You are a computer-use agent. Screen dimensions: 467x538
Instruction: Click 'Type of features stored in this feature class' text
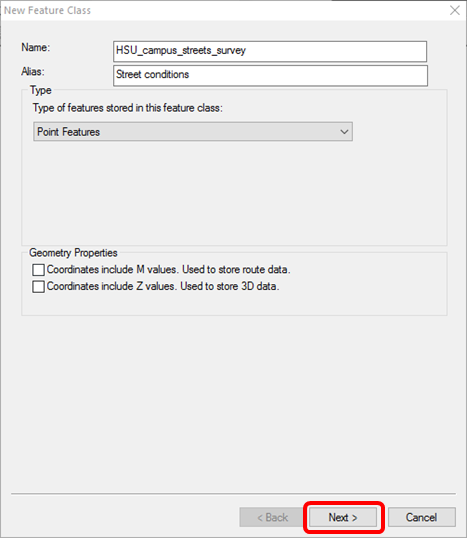point(128,108)
